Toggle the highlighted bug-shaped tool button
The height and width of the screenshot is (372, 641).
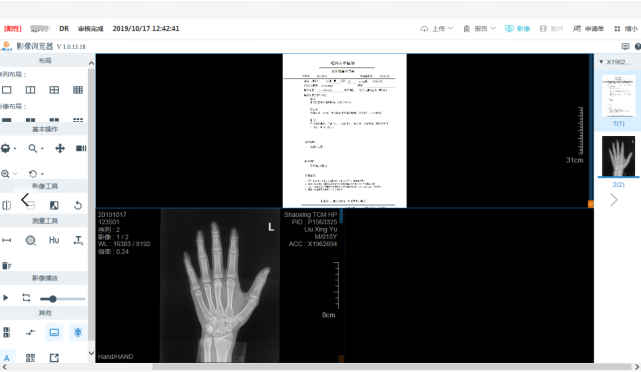[x=78, y=332]
